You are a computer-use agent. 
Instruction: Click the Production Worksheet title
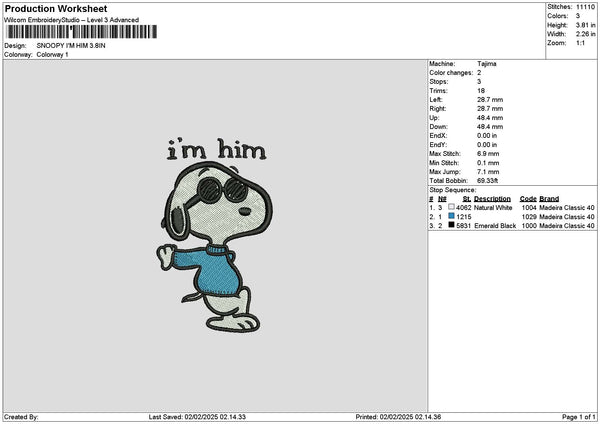point(56,9)
